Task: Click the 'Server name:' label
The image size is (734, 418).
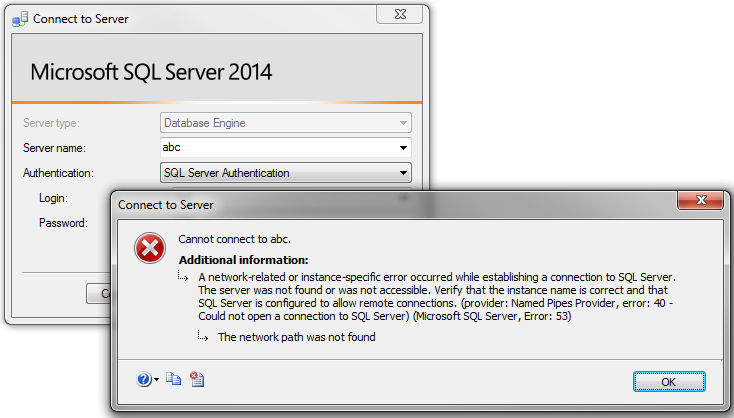Action: tap(54, 148)
